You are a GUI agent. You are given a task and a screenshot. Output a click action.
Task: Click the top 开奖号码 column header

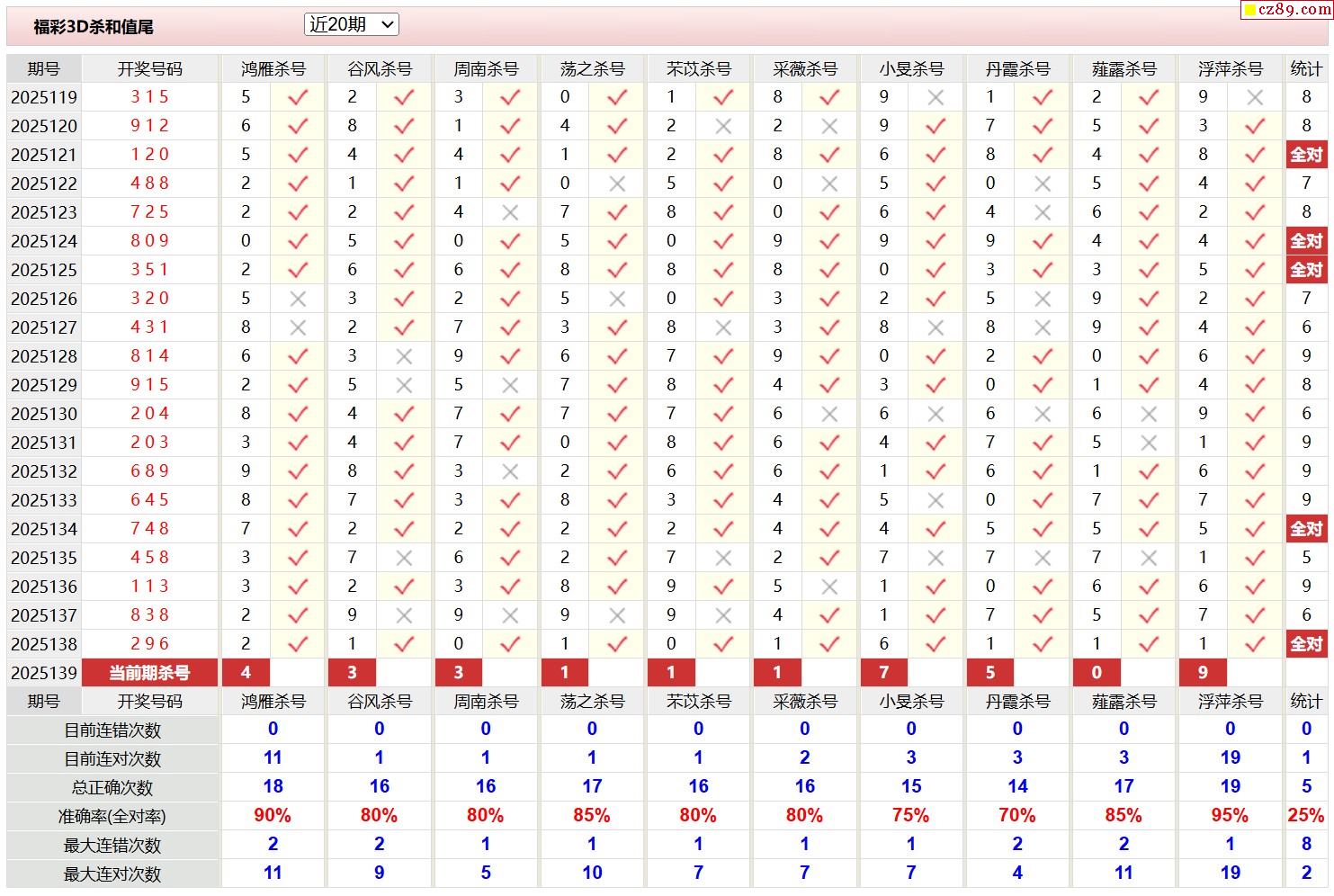149,69
